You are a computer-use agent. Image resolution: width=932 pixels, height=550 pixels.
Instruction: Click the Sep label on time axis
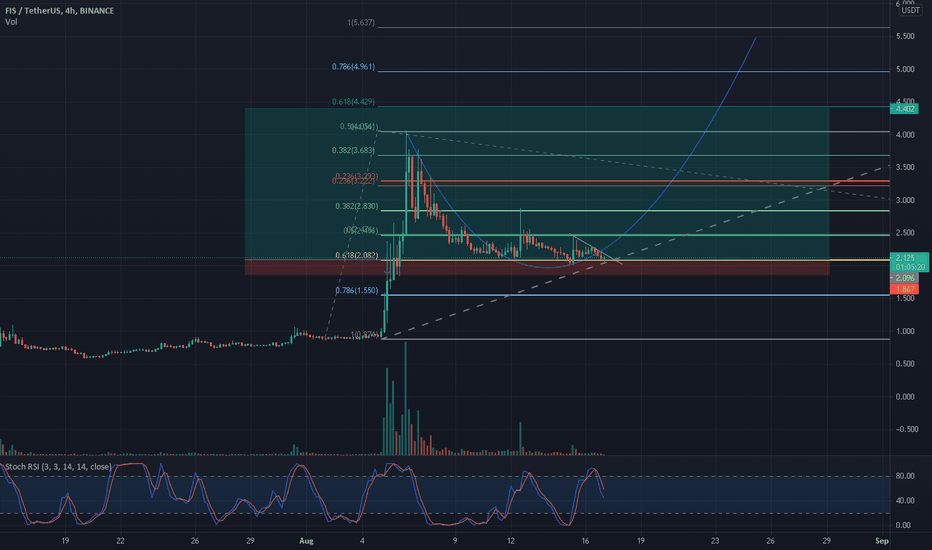[x=882, y=541]
